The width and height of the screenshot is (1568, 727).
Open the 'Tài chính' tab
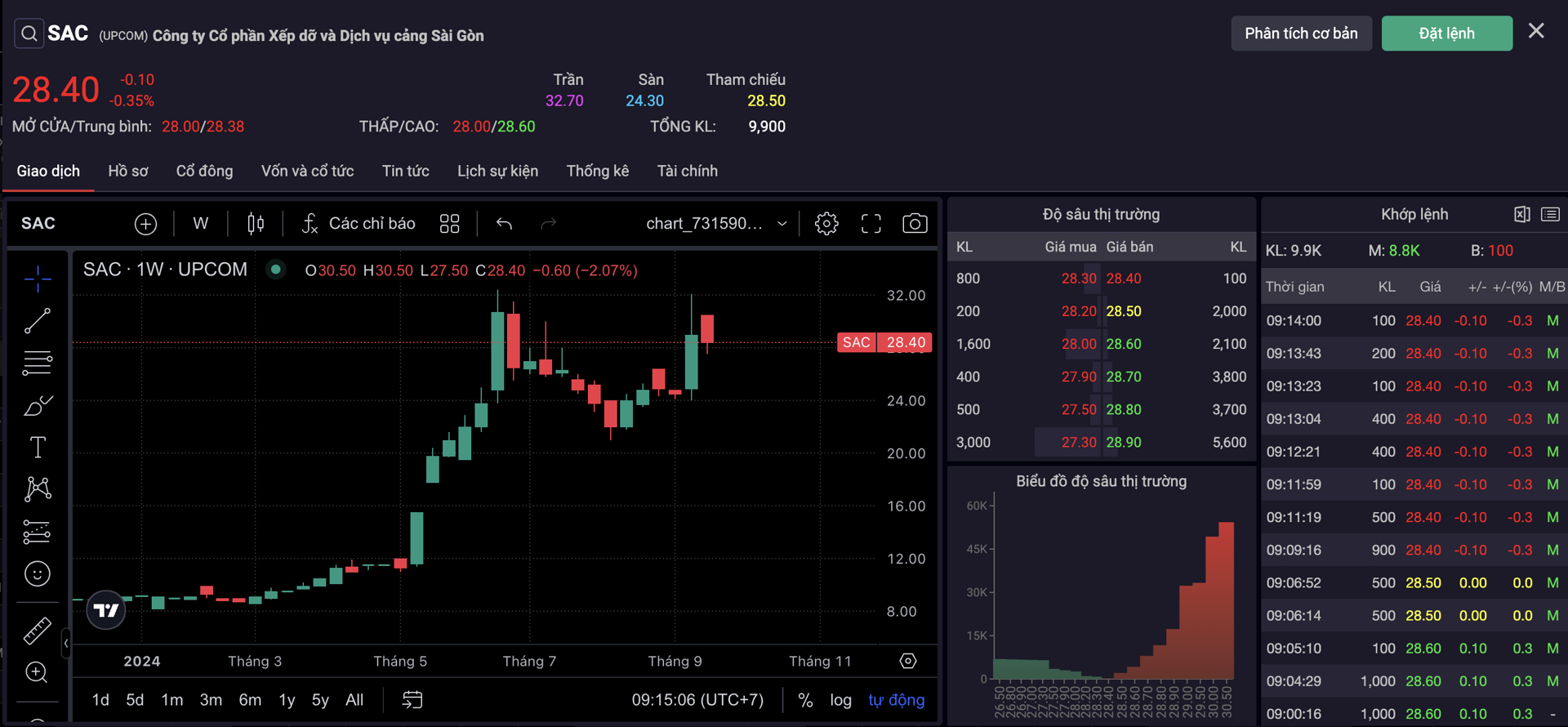click(x=687, y=171)
